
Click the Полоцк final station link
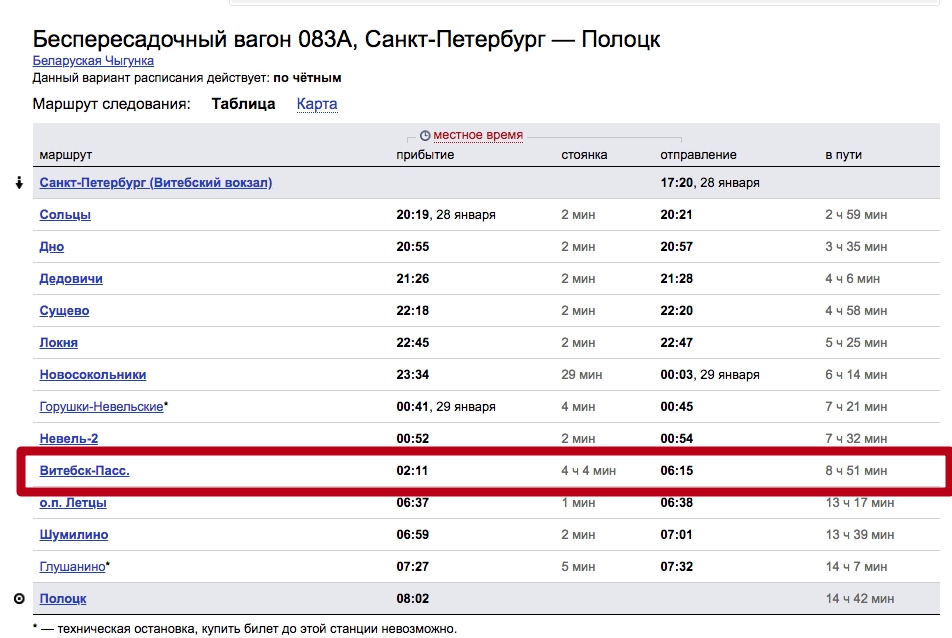point(62,599)
